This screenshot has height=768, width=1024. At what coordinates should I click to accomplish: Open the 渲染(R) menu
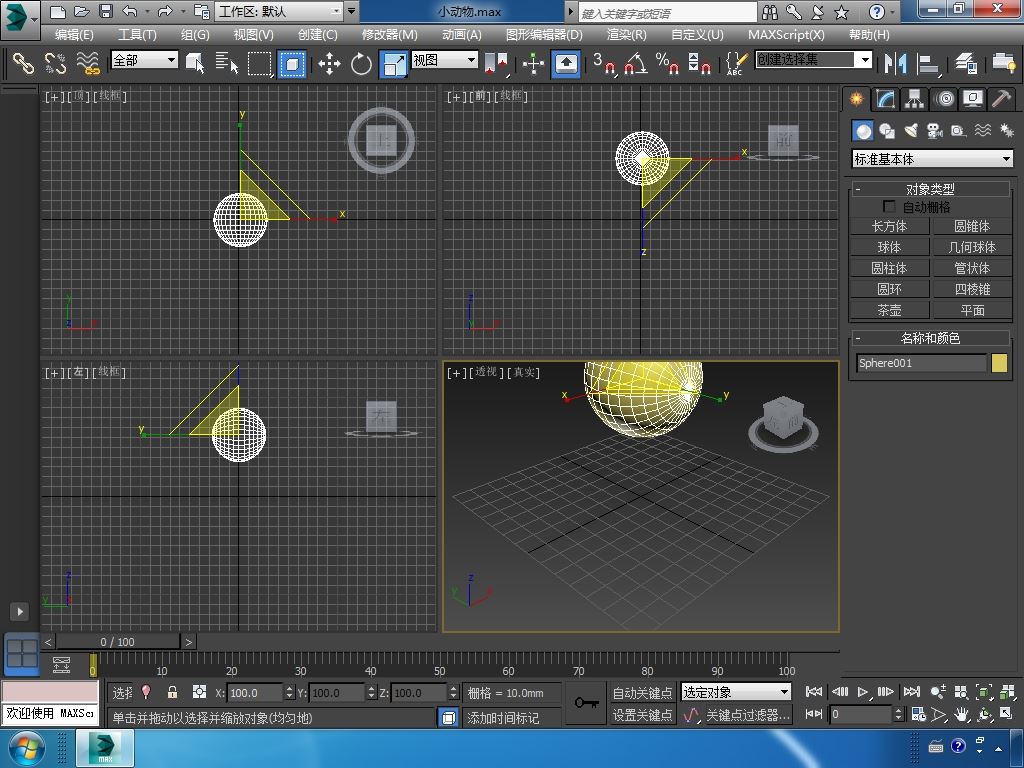click(626, 34)
